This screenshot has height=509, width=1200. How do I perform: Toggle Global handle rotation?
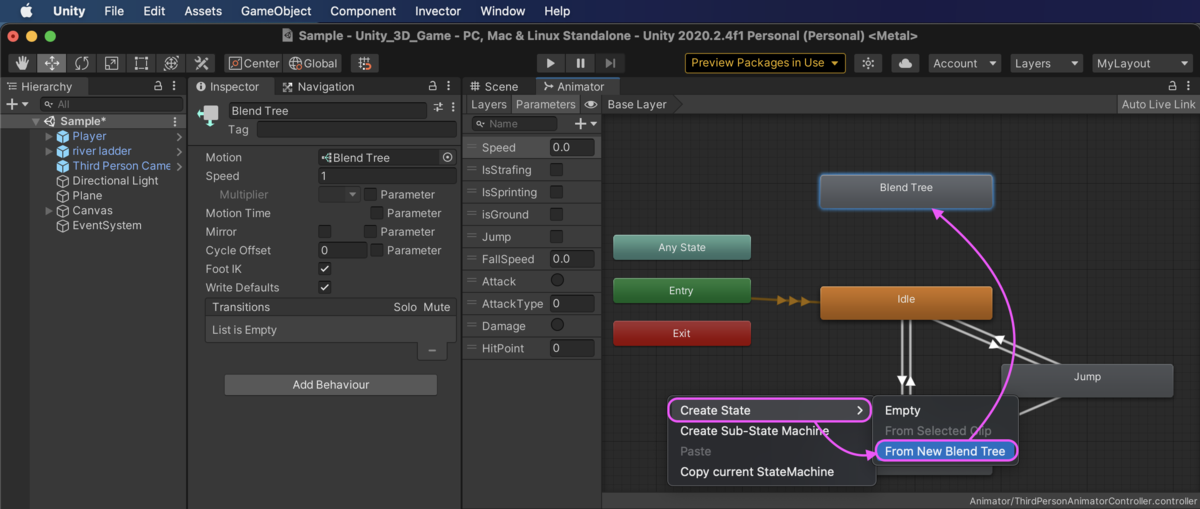click(313, 63)
